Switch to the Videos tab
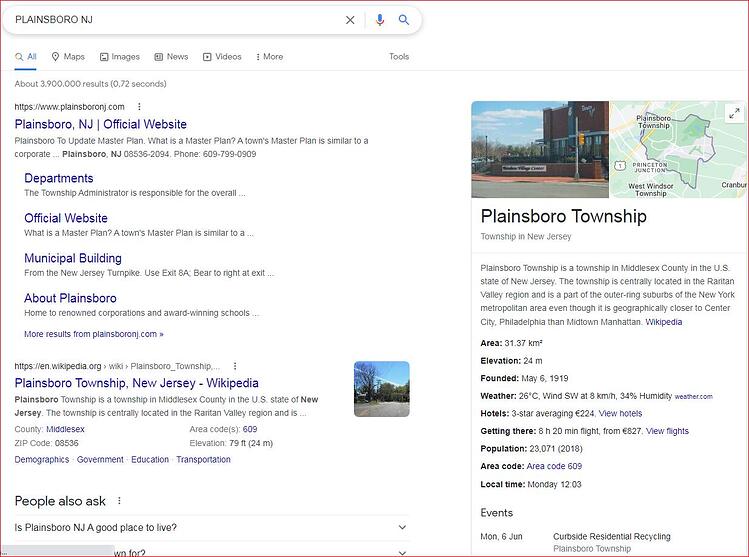The width and height of the screenshot is (749, 557). tap(222, 56)
